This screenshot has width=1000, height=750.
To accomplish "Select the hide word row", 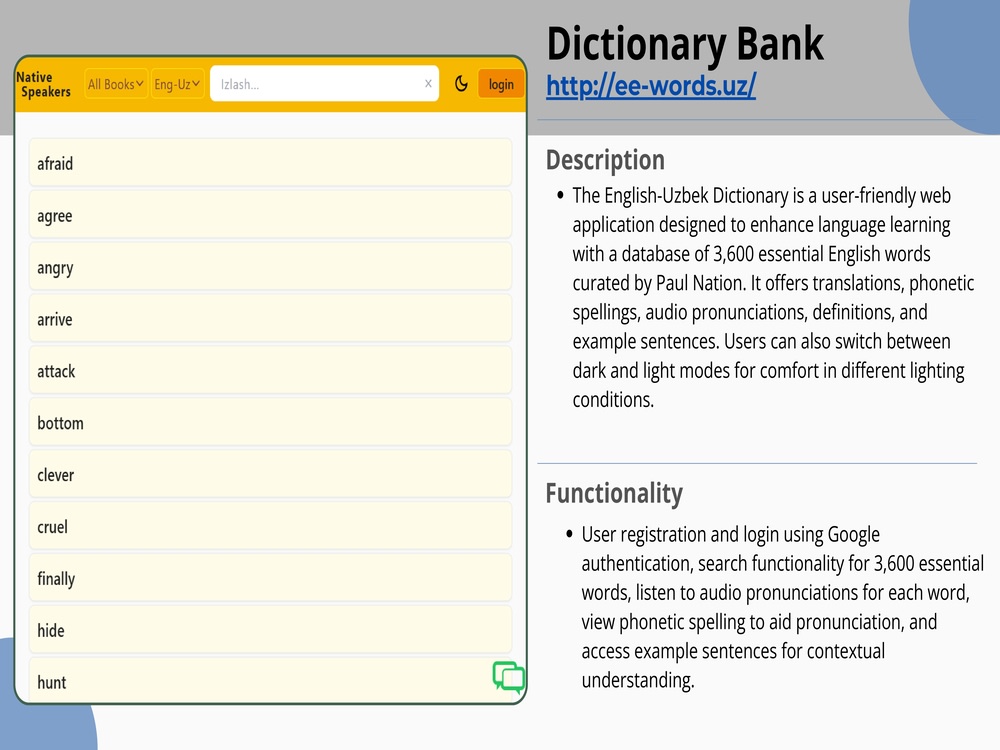I will [x=270, y=630].
